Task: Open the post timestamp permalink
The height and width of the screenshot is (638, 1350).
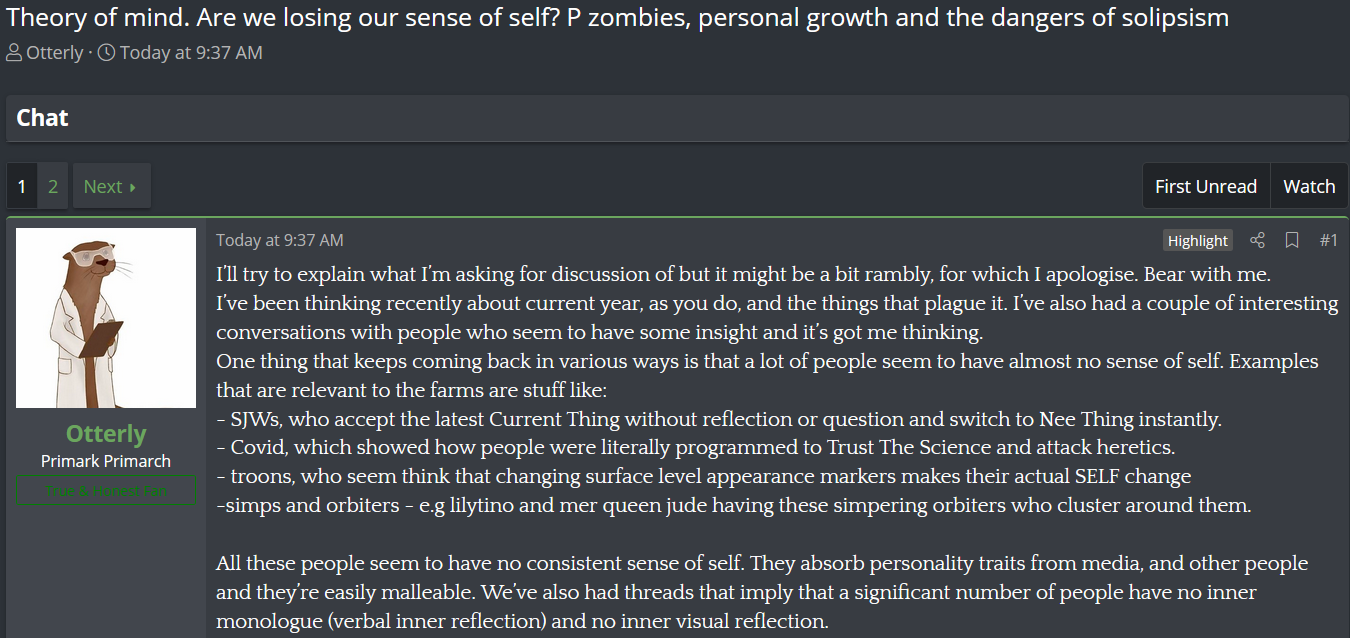Action: click(x=280, y=240)
